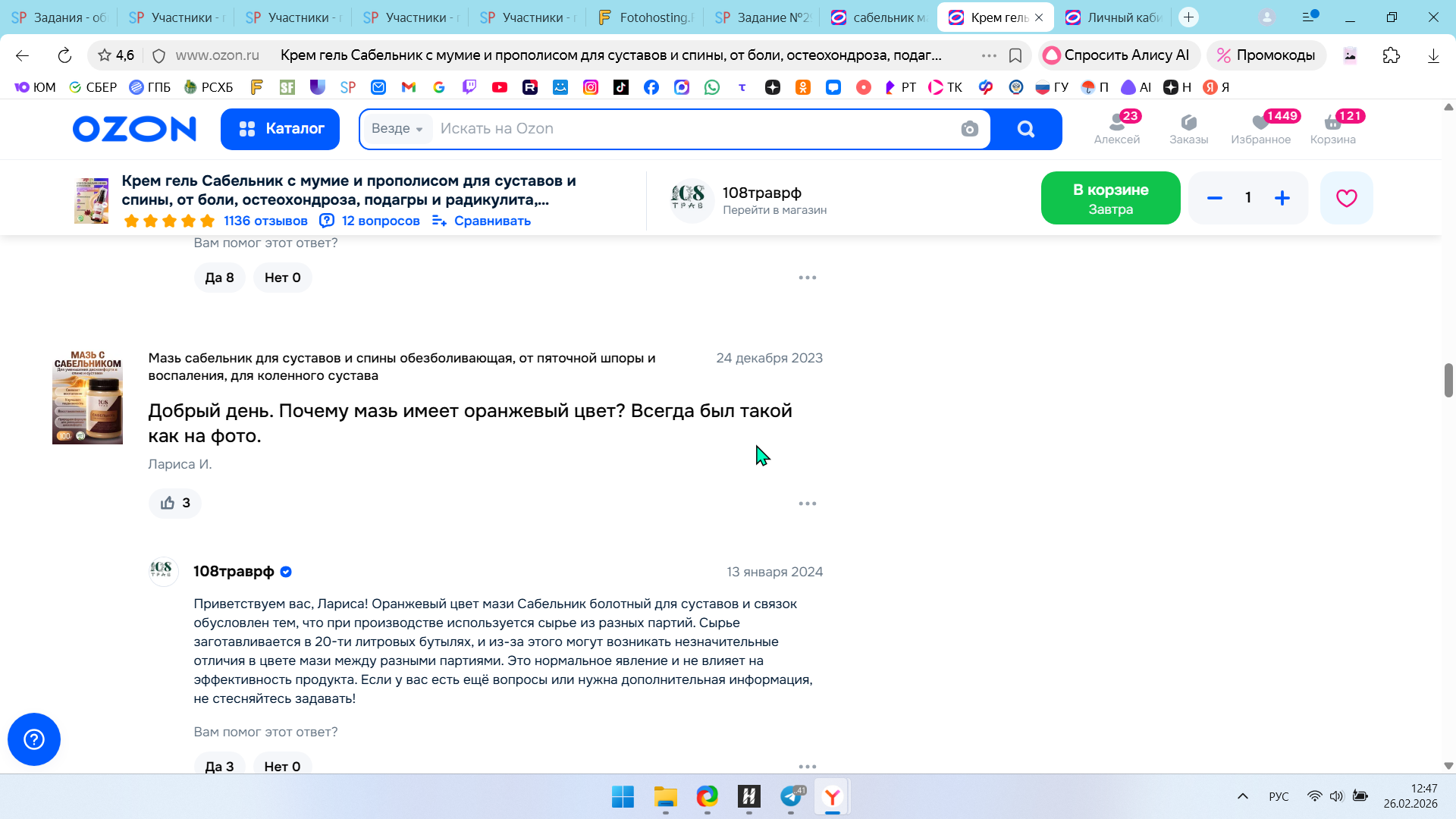Bookmark page via address bar icon
The image size is (1456, 819).
tap(1015, 55)
